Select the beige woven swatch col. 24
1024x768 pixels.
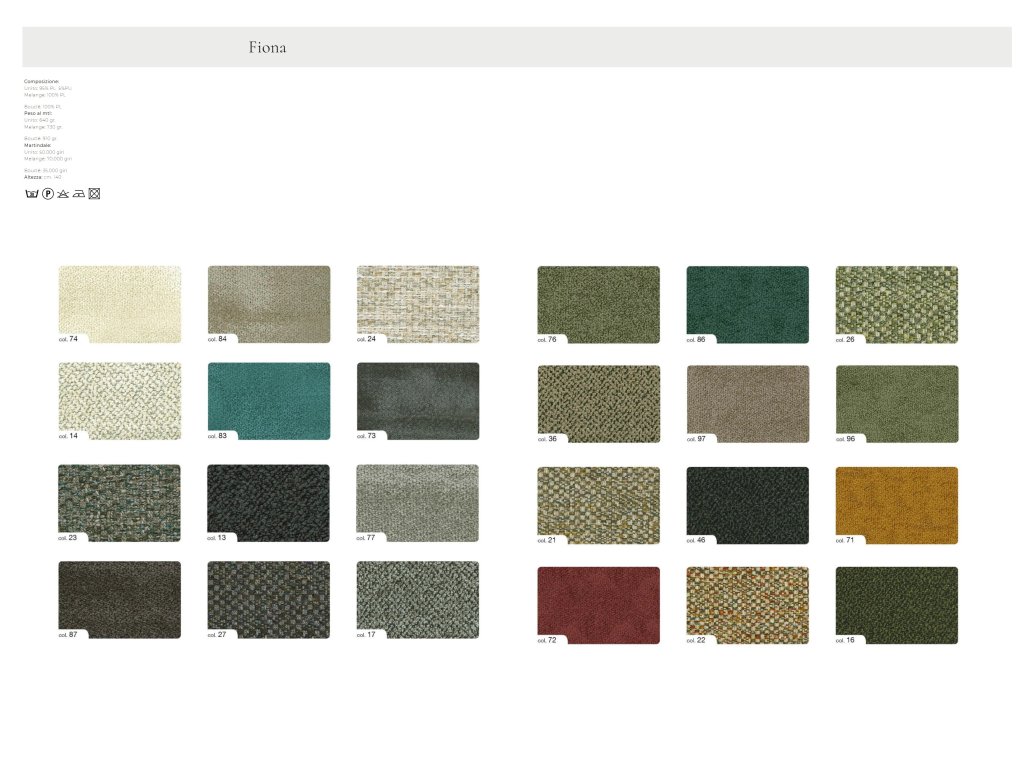(x=417, y=303)
